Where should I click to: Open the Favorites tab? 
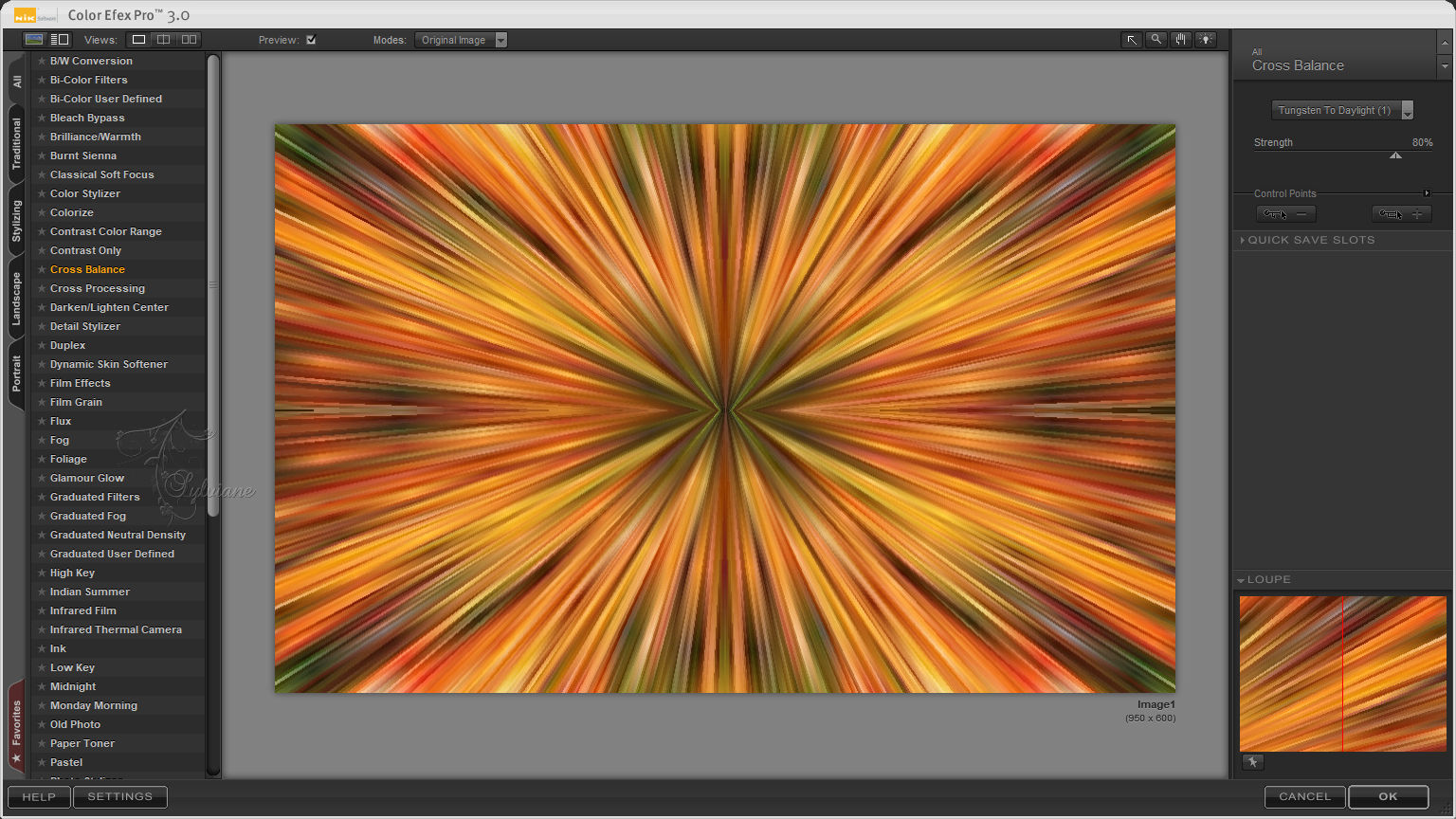(x=16, y=728)
